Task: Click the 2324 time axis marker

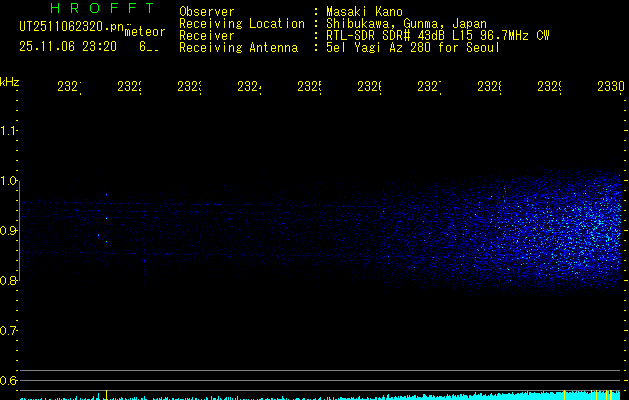Action: tap(249, 87)
